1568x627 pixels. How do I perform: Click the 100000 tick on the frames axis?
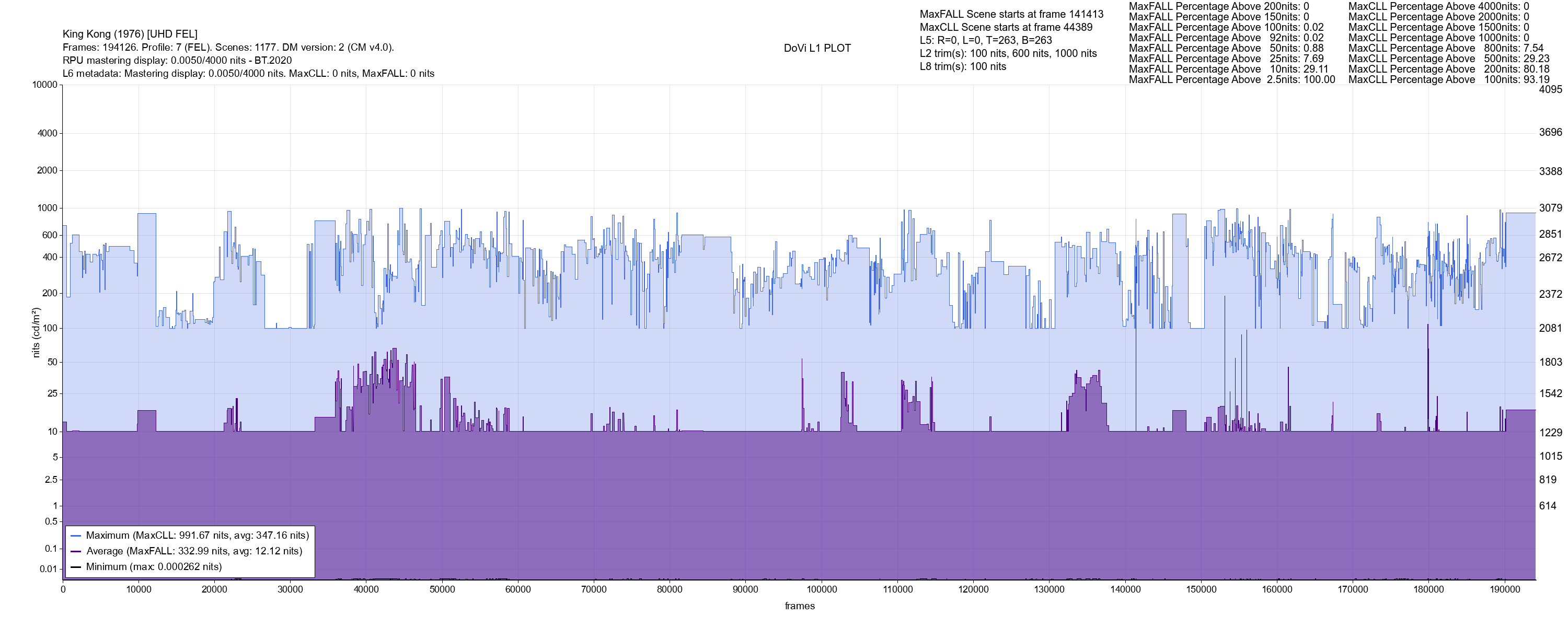click(x=821, y=589)
